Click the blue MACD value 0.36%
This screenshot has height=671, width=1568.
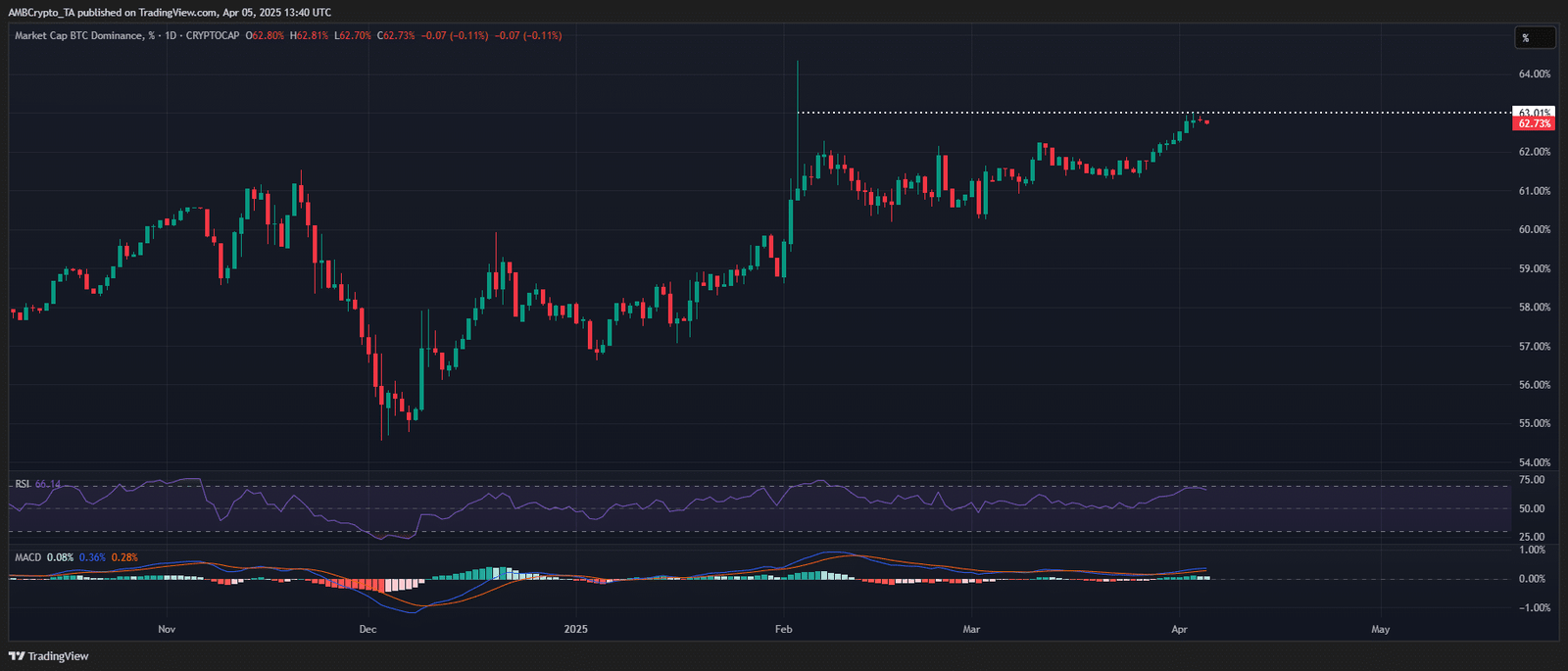92,557
